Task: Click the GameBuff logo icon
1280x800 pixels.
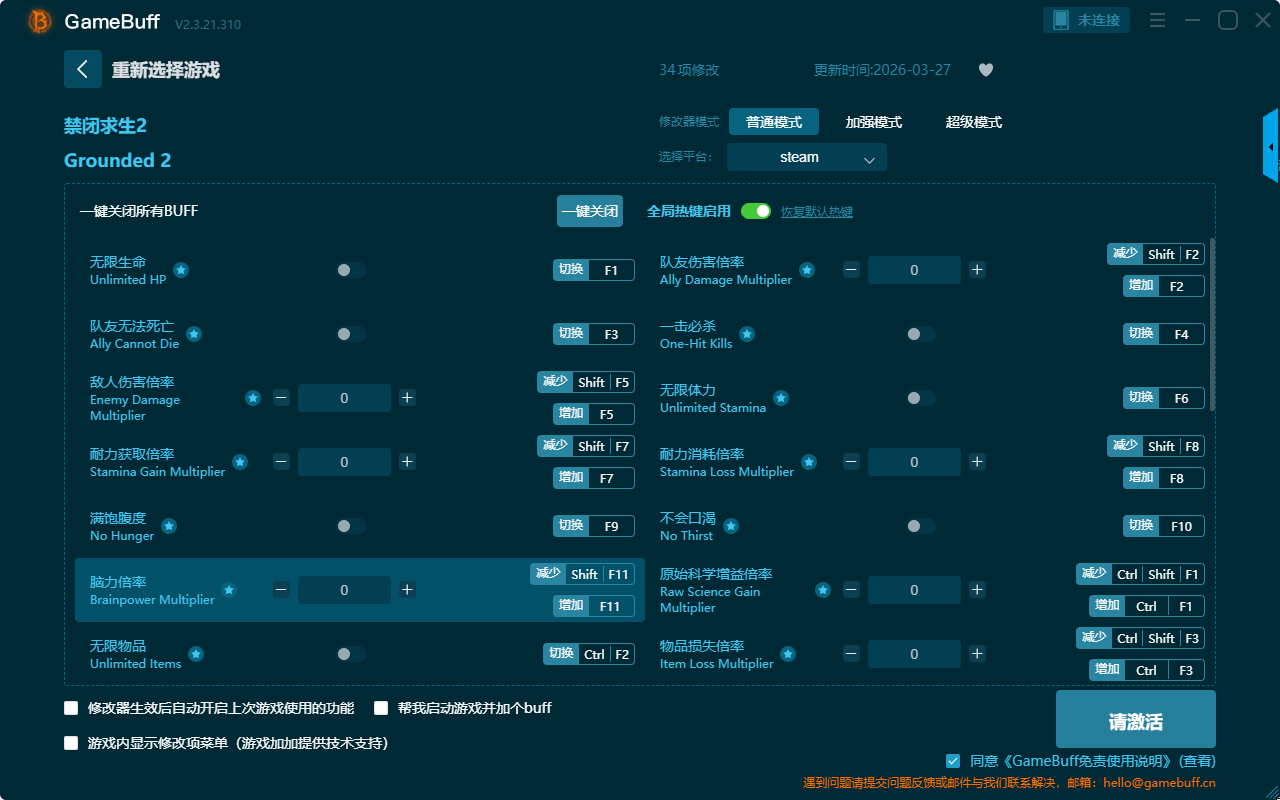Action: 40,21
